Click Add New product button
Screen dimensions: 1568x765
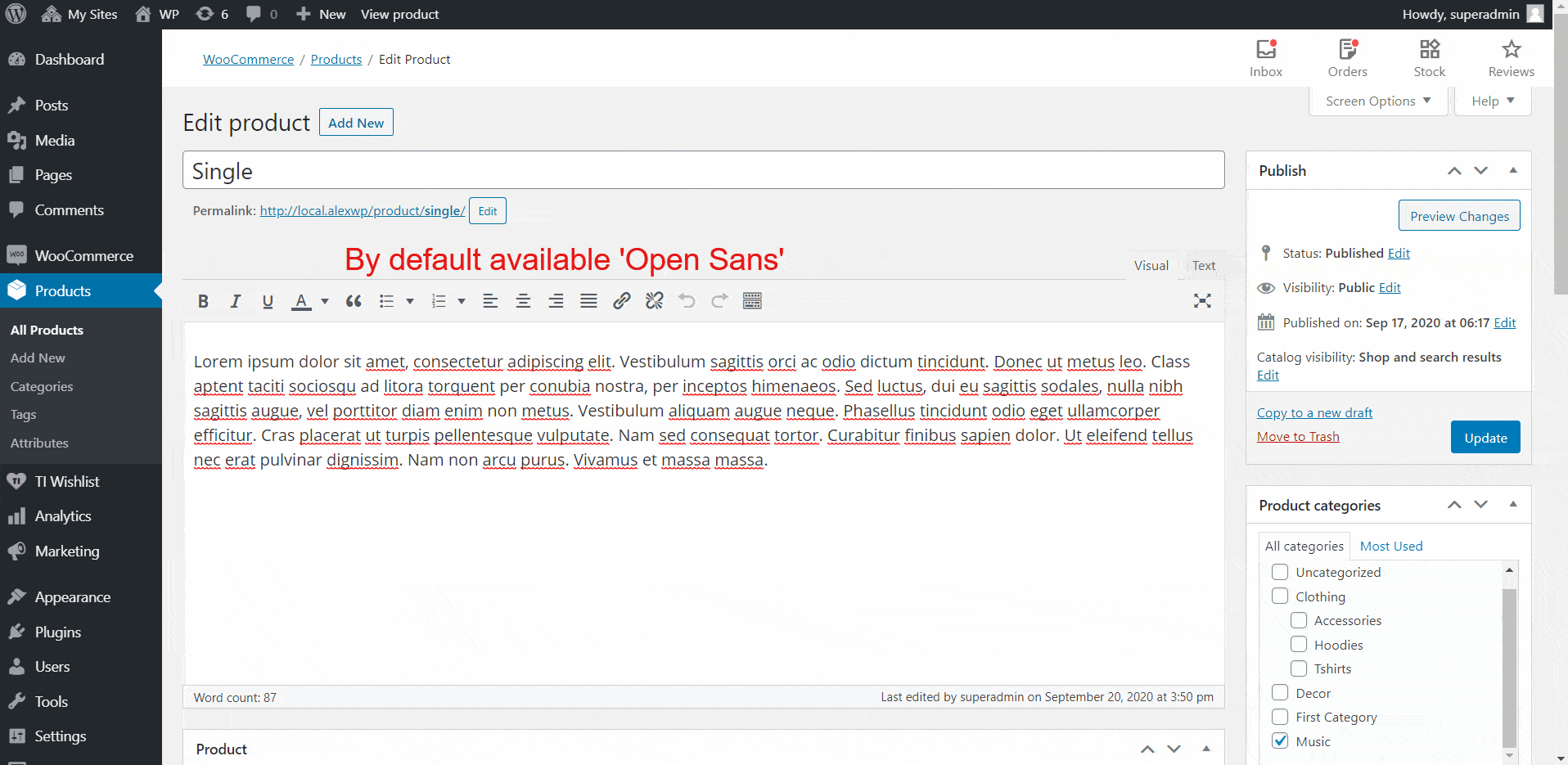pos(356,123)
